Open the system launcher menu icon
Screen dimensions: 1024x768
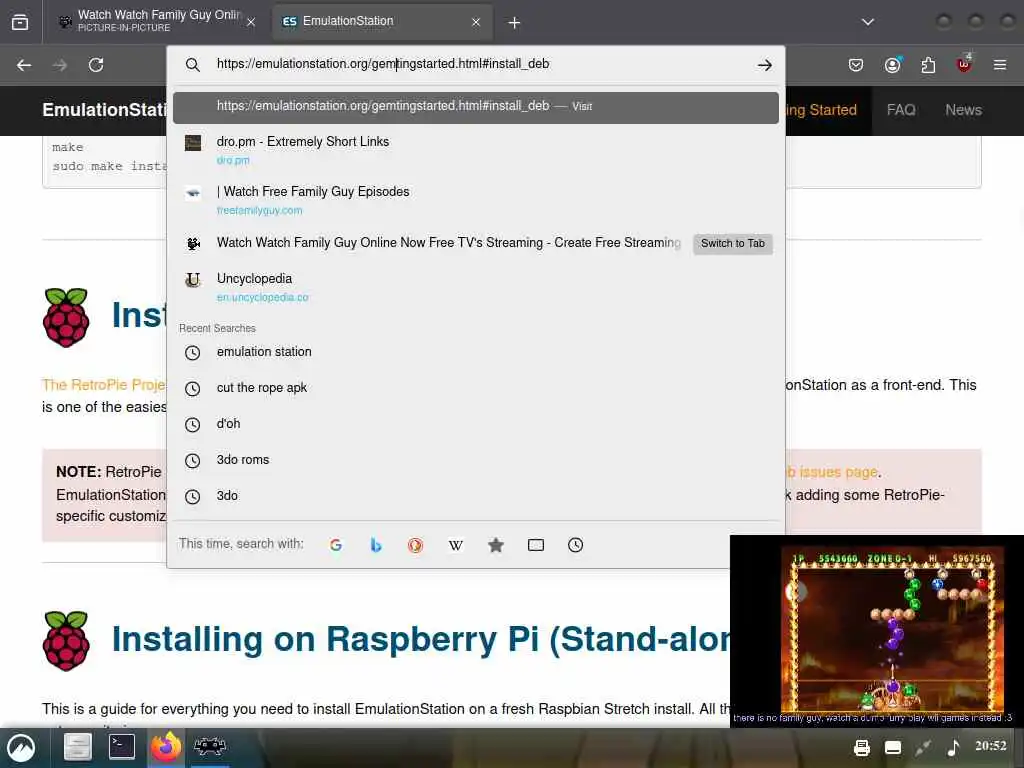pyautogui.click(x=21, y=748)
